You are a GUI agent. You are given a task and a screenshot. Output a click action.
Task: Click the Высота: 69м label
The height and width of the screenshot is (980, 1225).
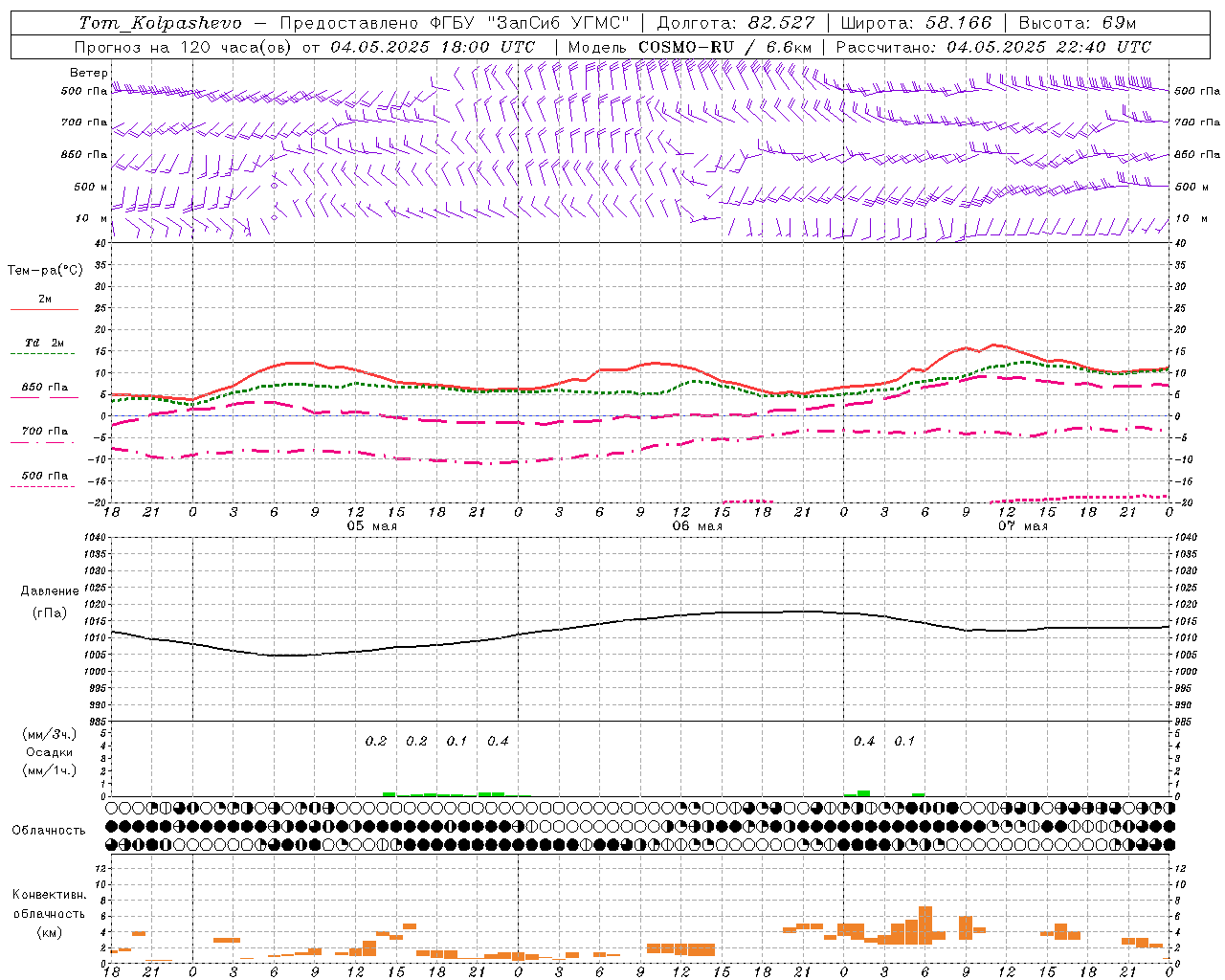click(1078, 23)
